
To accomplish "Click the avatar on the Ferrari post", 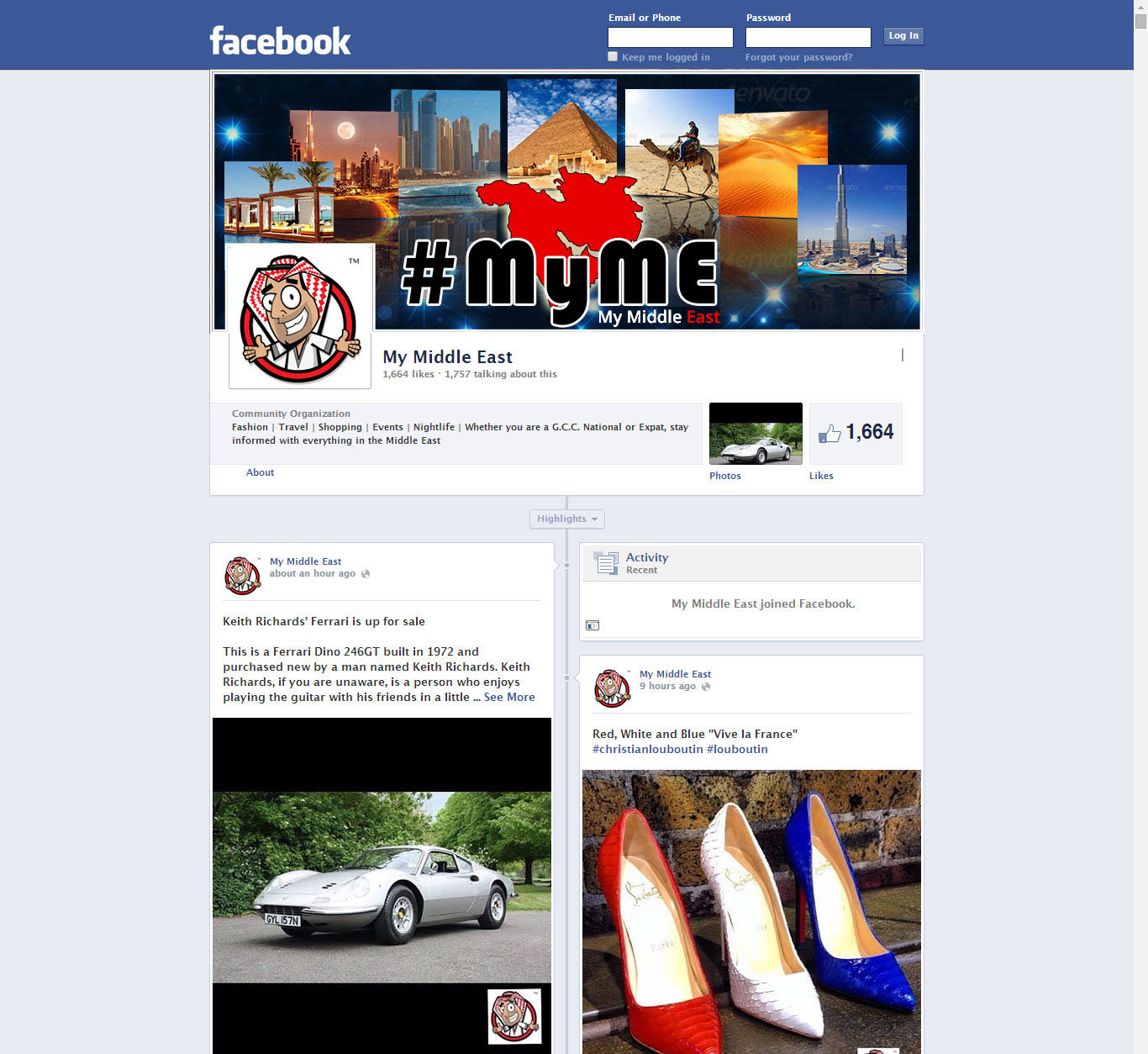I will click(242, 575).
